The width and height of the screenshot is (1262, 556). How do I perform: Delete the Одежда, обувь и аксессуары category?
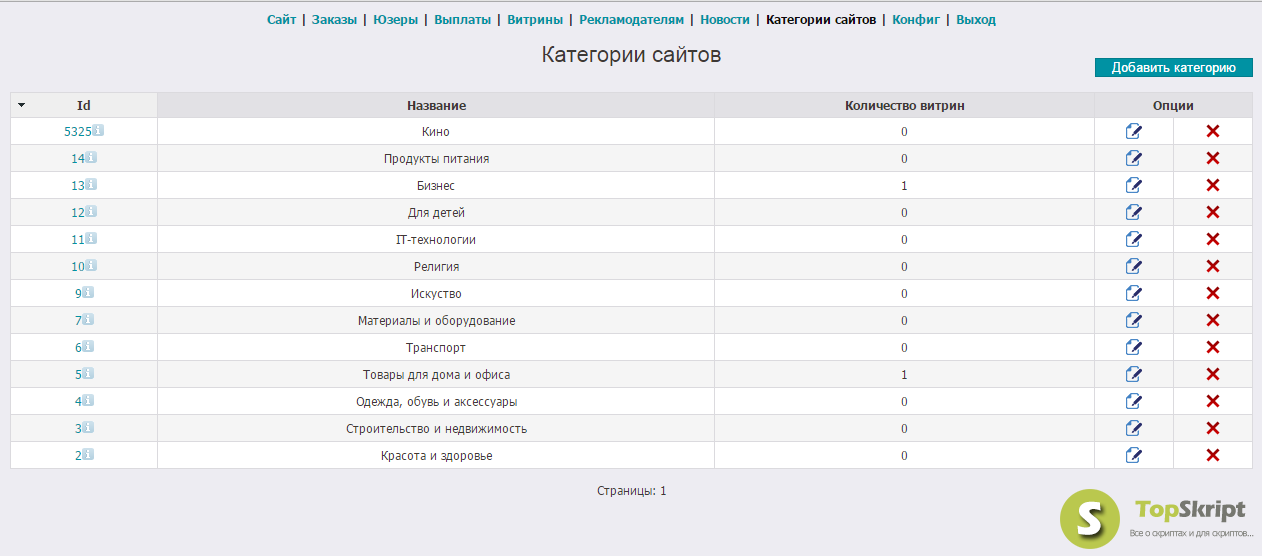click(1213, 401)
